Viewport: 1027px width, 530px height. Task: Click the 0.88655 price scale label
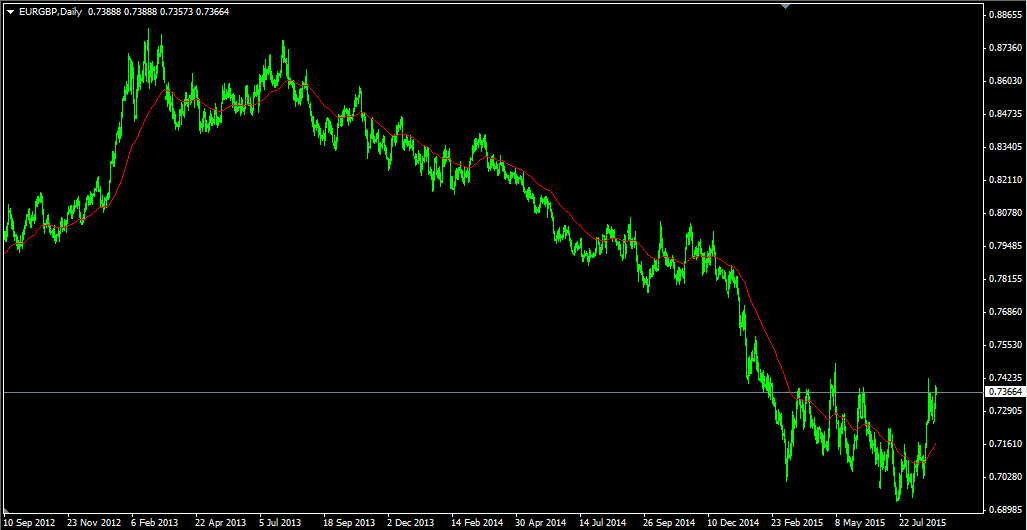[1005, 14]
